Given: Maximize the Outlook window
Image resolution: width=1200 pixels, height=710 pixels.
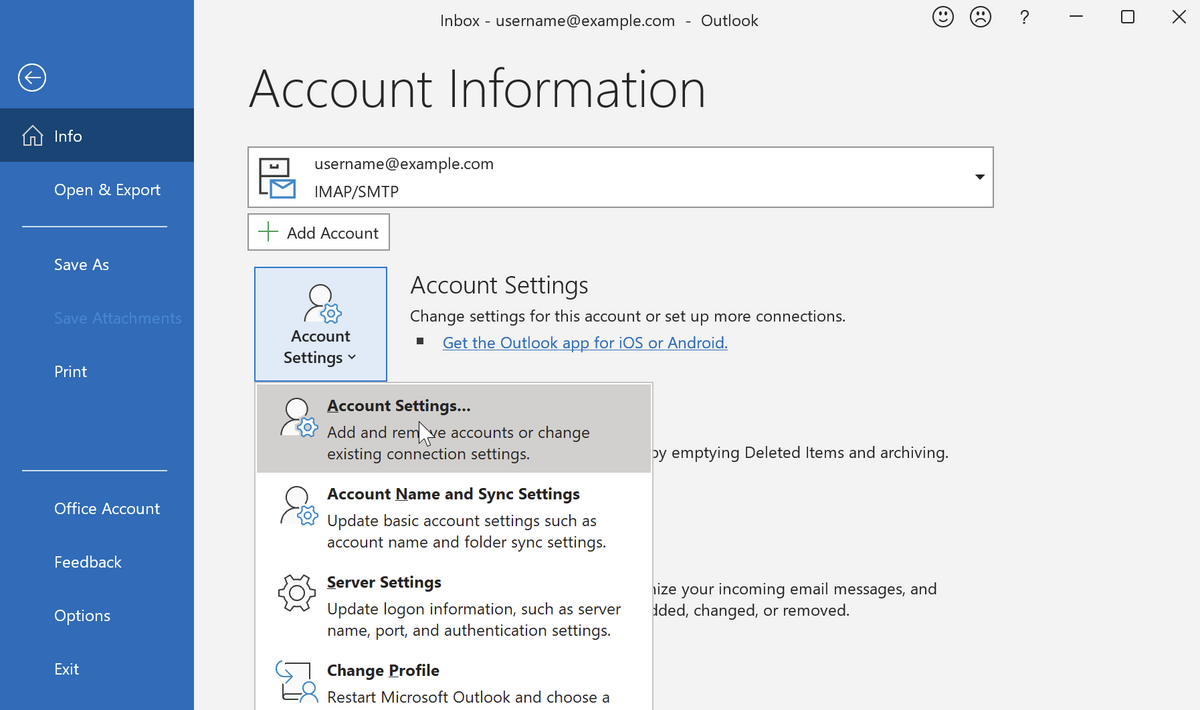Looking at the screenshot, I should tap(1128, 17).
